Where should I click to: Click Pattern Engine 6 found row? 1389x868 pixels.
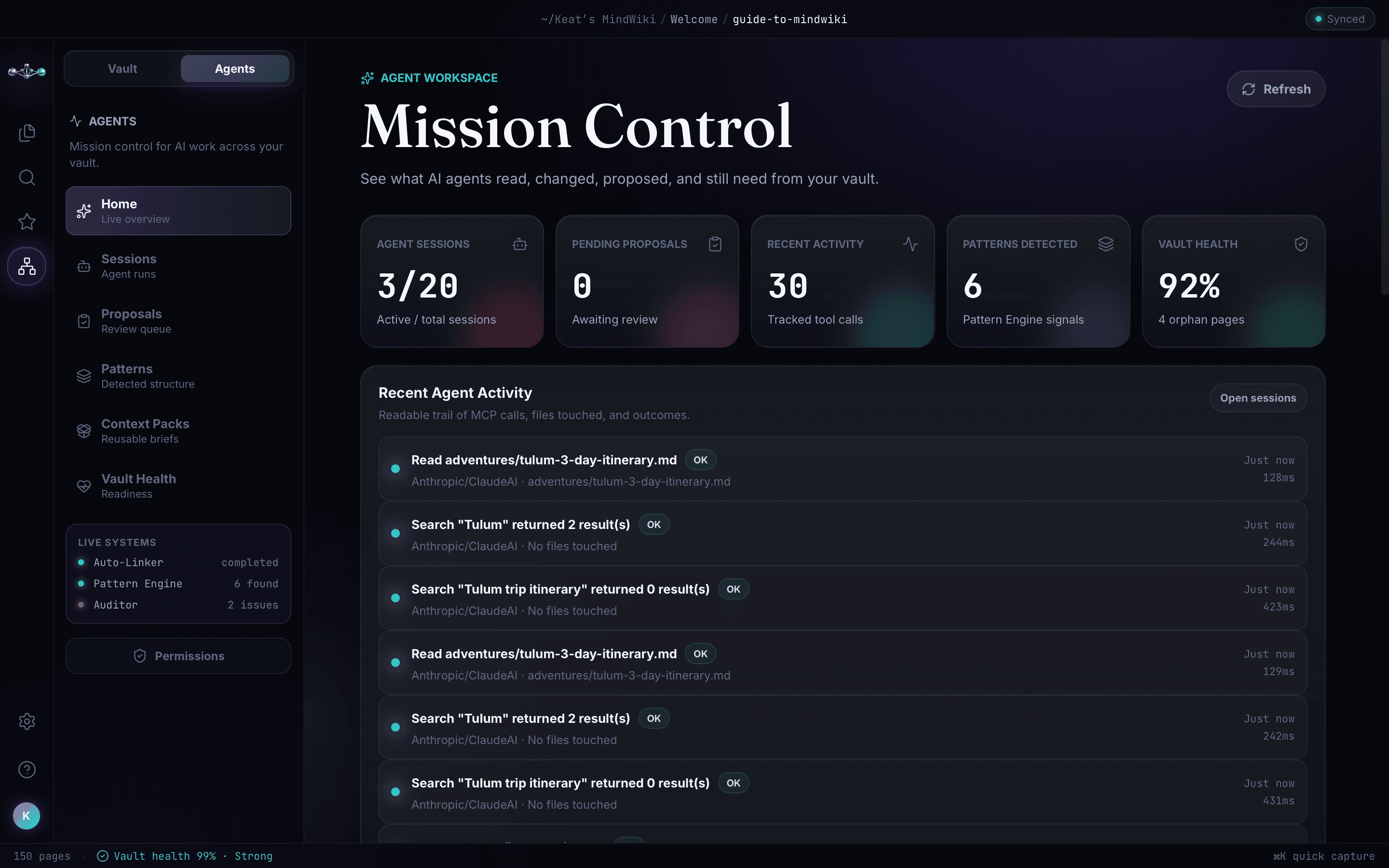(x=178, y=584)
